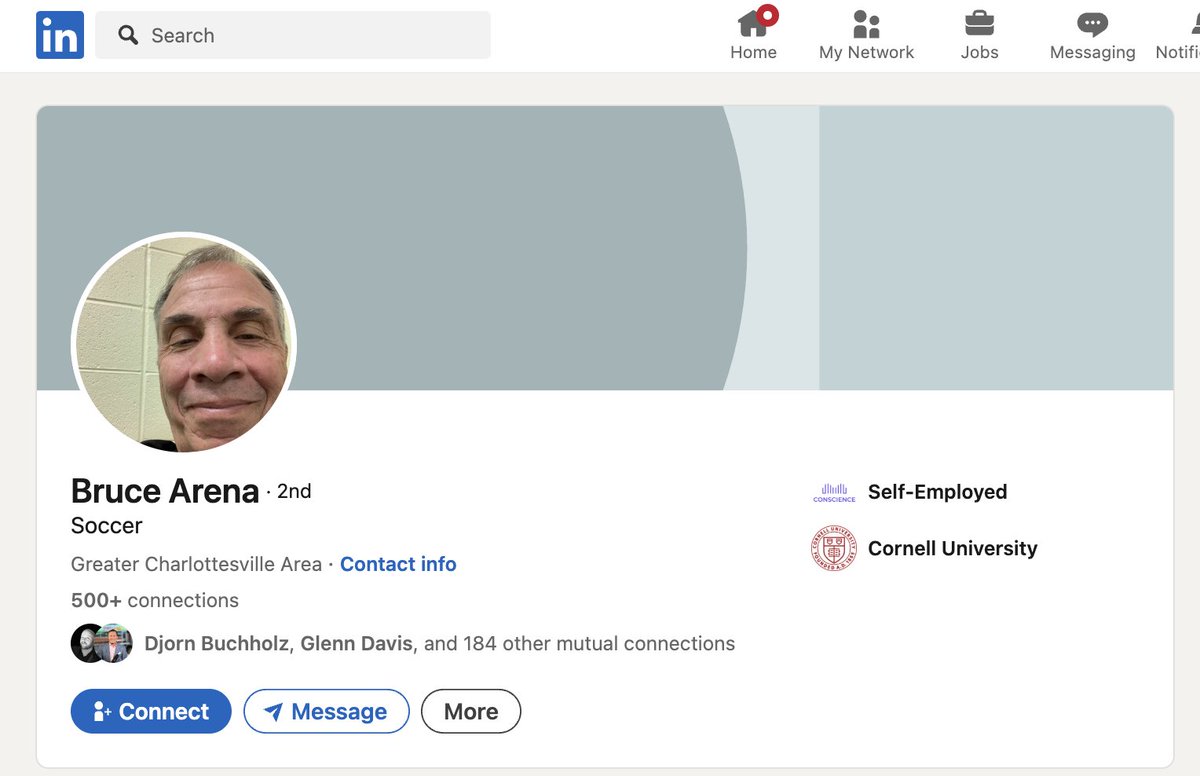The height and width of the screenshot is (776, 1200).
Task: Click the Jobs briefcase icon
Action: pyautogui.click(x=979, y=24)
